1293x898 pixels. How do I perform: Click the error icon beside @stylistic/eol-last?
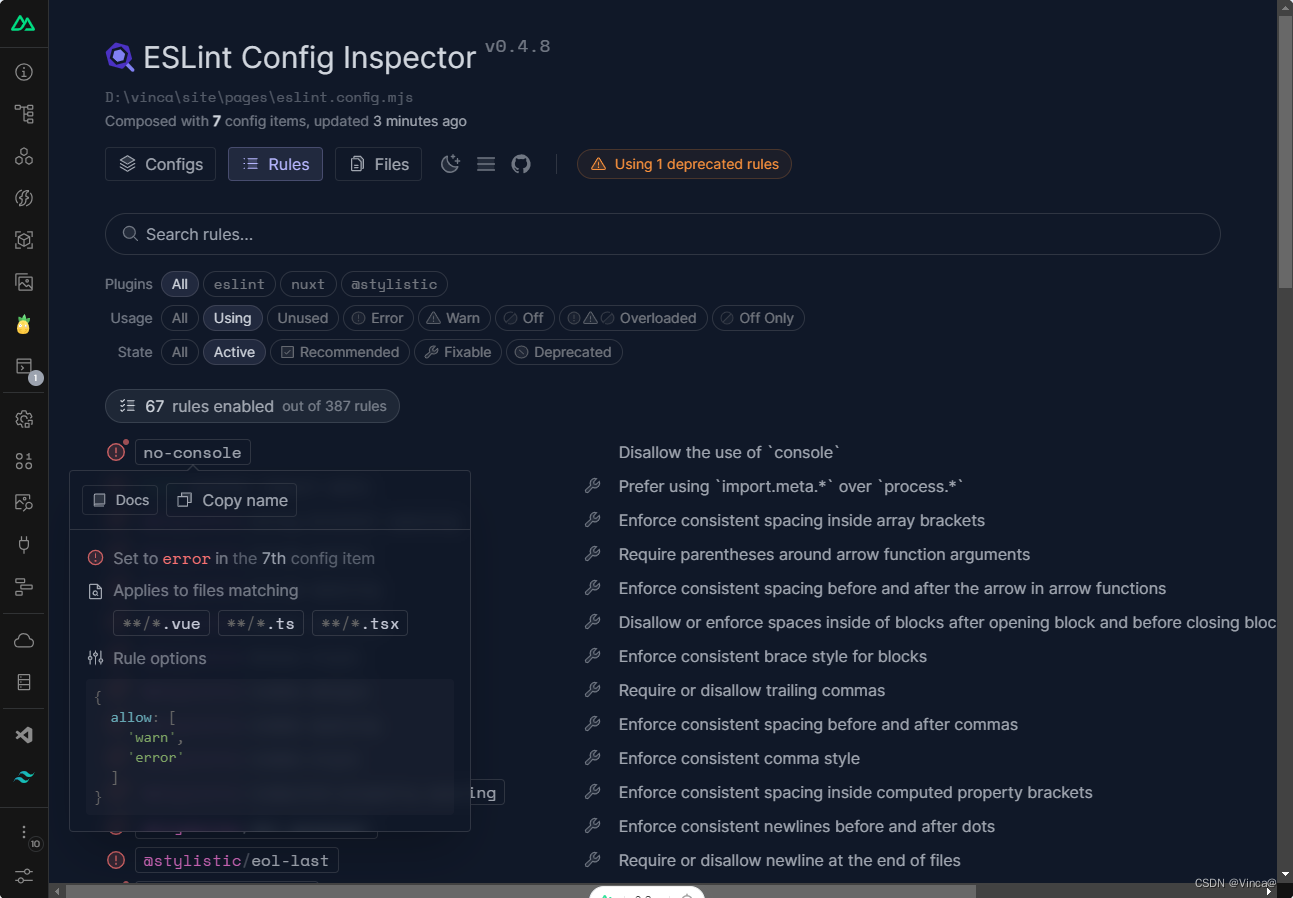(x=116, y=860)
